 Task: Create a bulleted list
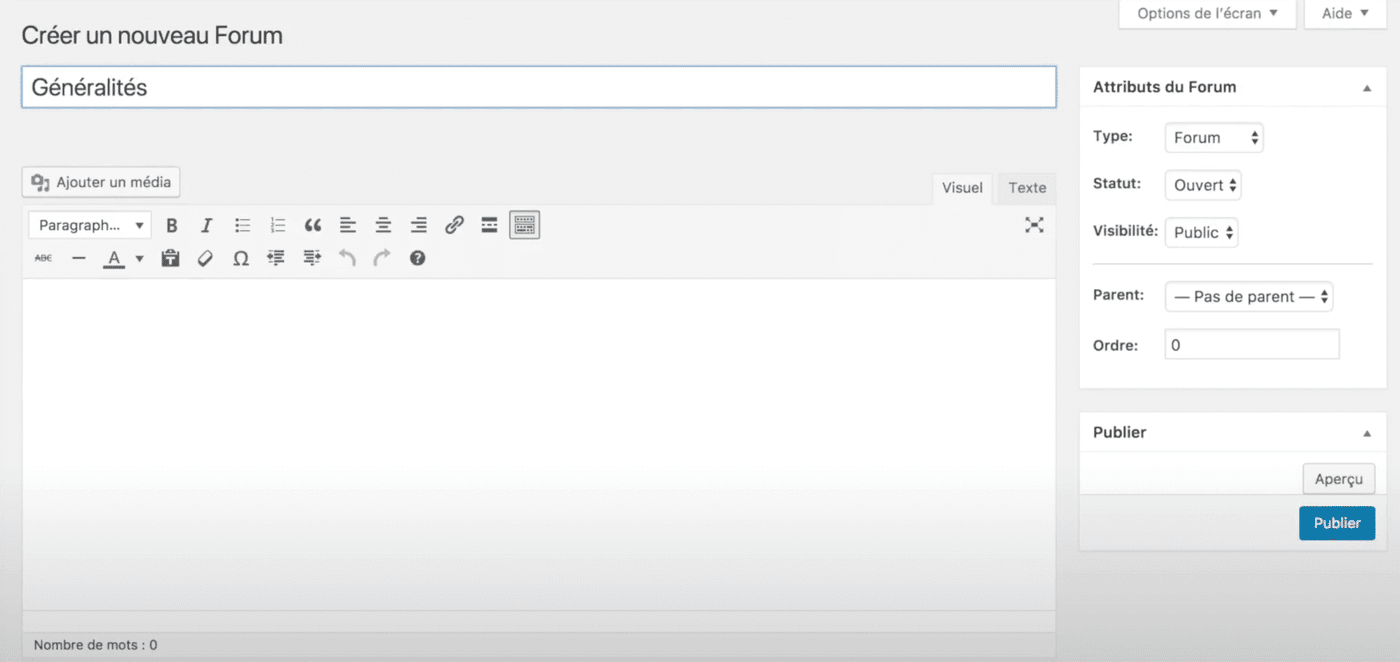(242, 225)
